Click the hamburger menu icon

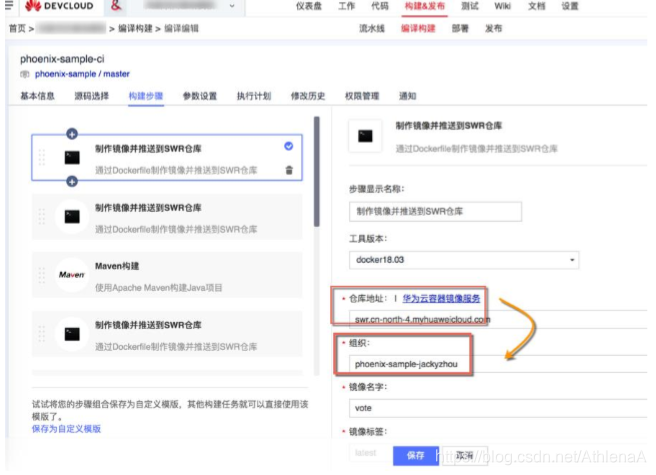point(9,5)
